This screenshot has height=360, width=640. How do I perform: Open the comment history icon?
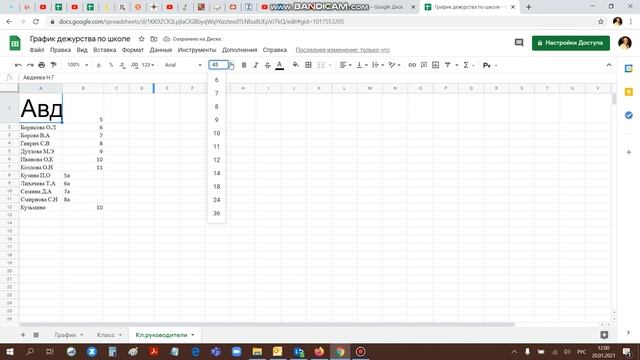click(519, 43)
